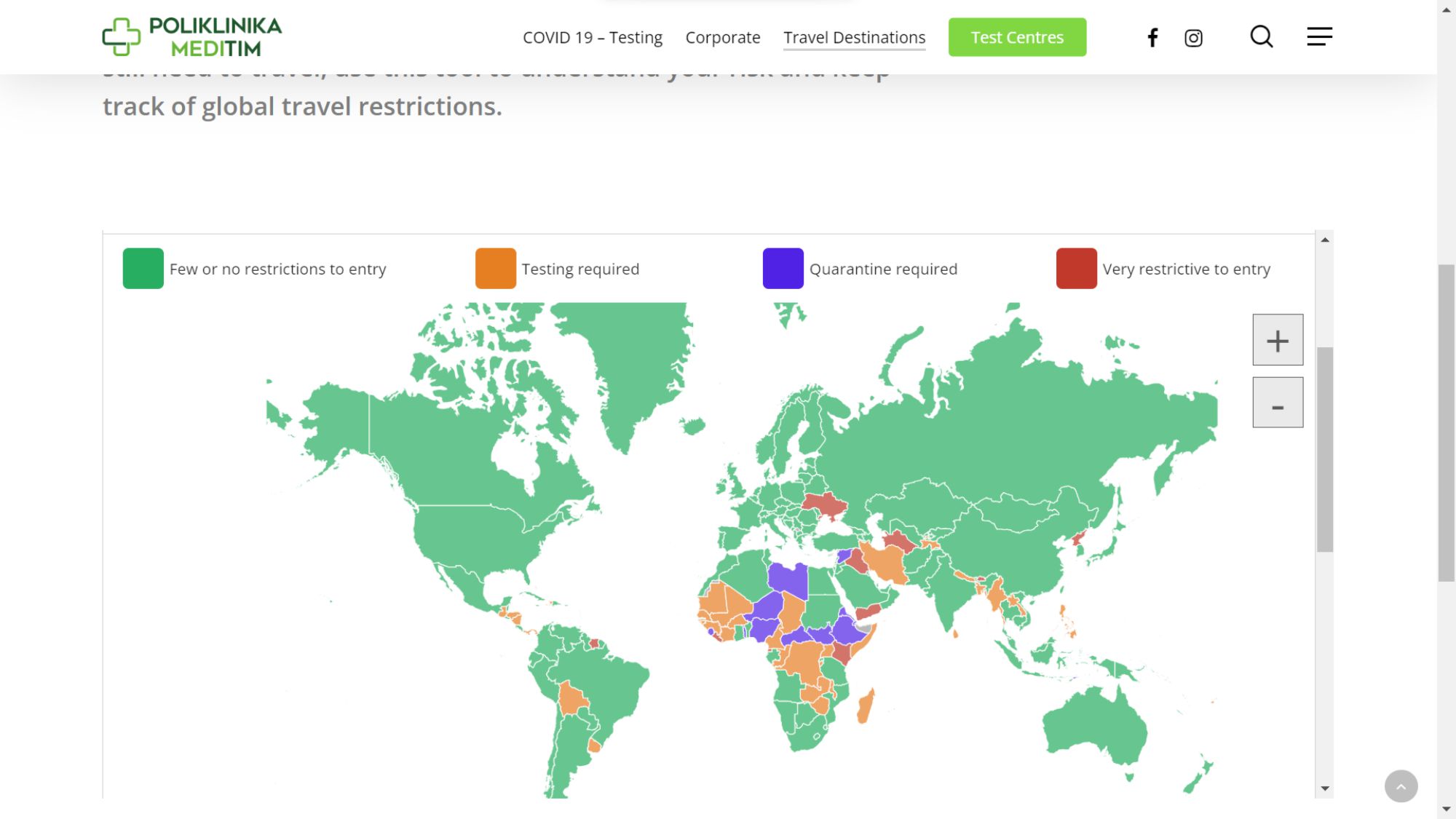Click the Poliklinika Meditim logo
This screenshot has width=1456, height=819.
coord(192,37)
